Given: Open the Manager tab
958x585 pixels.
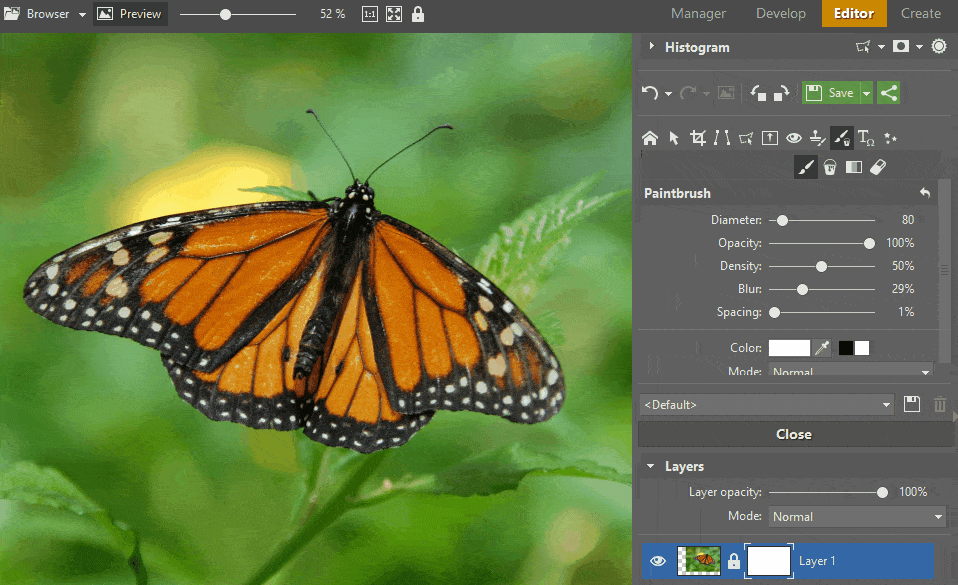Looking at the screenshot, I should coord(699,14).
